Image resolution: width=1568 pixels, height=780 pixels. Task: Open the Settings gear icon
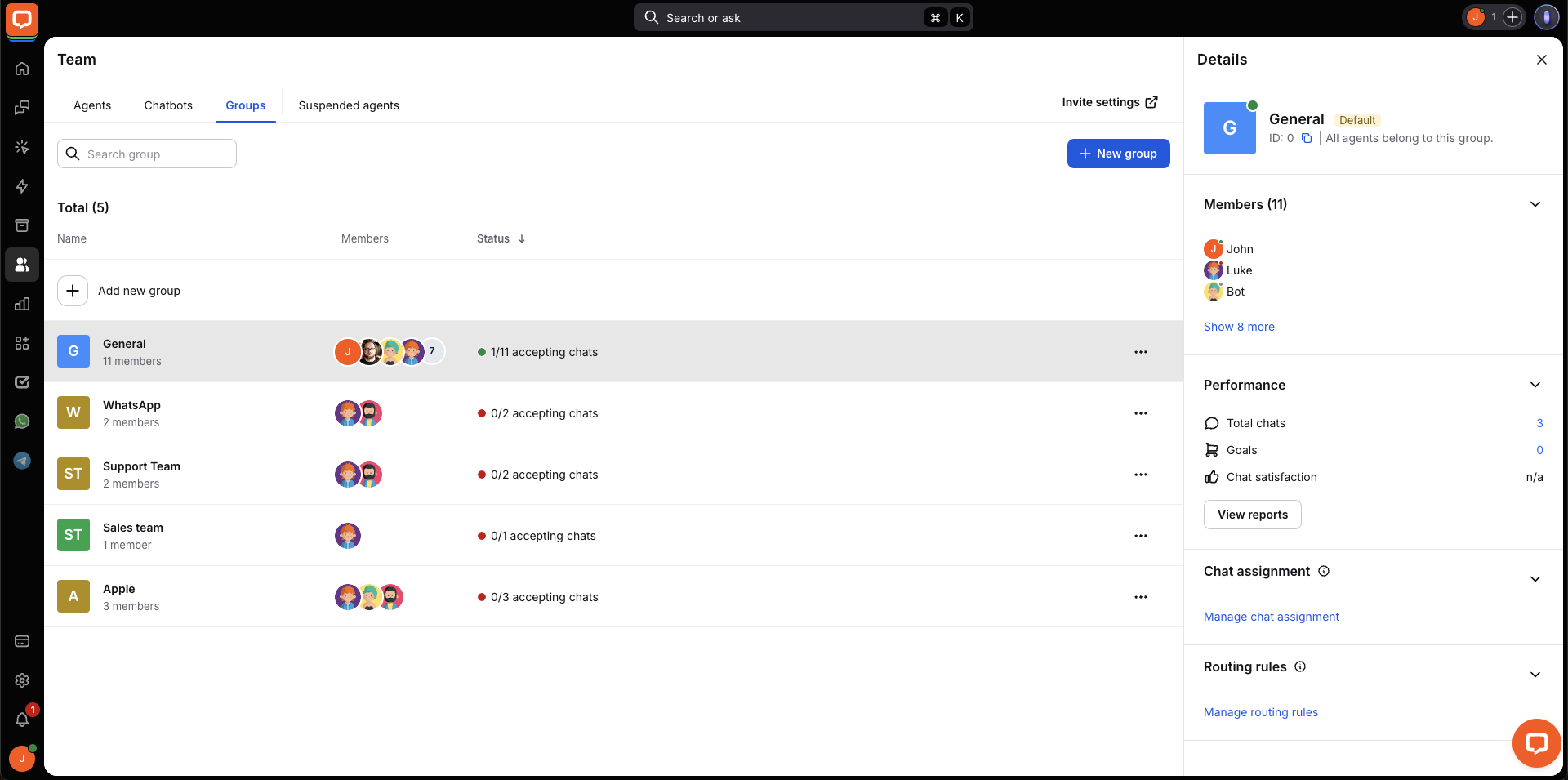click(x=22, y=680)
